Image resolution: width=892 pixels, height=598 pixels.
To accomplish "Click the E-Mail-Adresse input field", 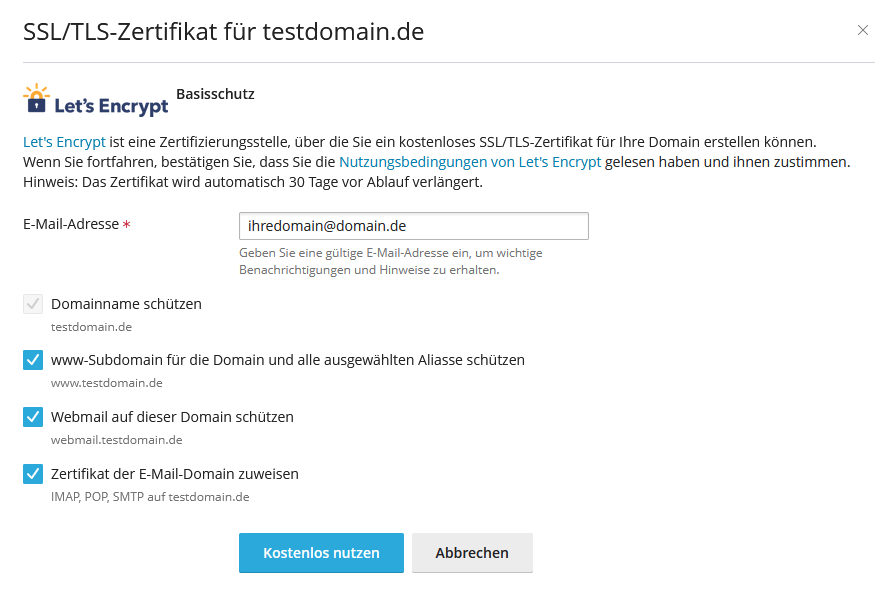I will click(x=414, y=226).
